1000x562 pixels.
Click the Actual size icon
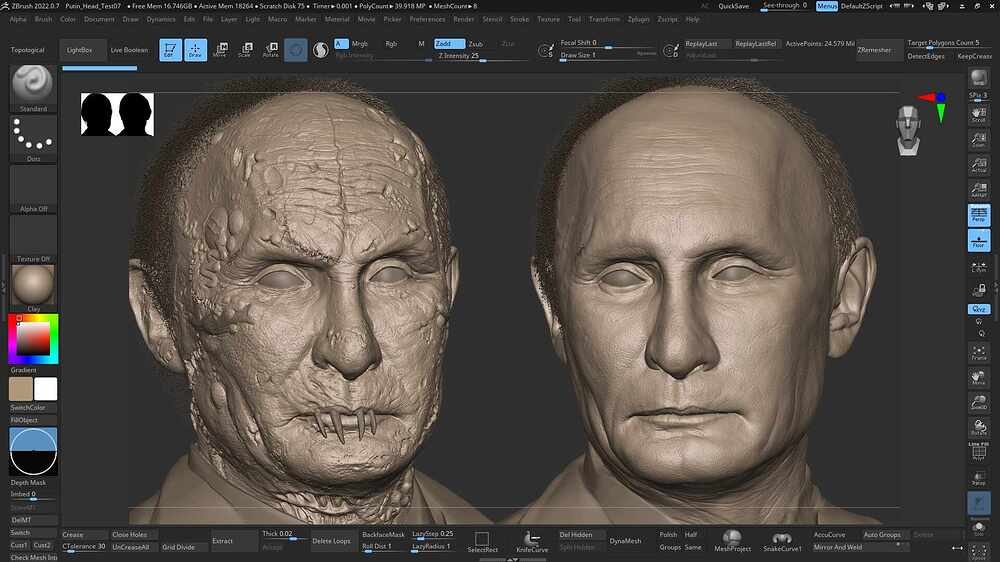click(x=979, y=165)
